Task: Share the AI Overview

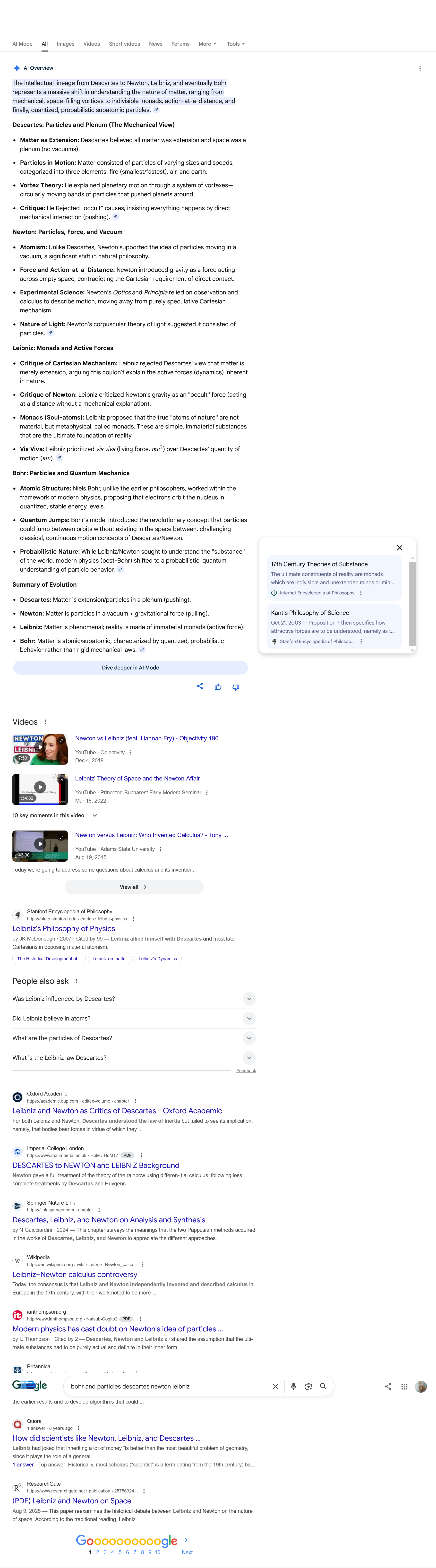Action: click(x=200, y=686)
